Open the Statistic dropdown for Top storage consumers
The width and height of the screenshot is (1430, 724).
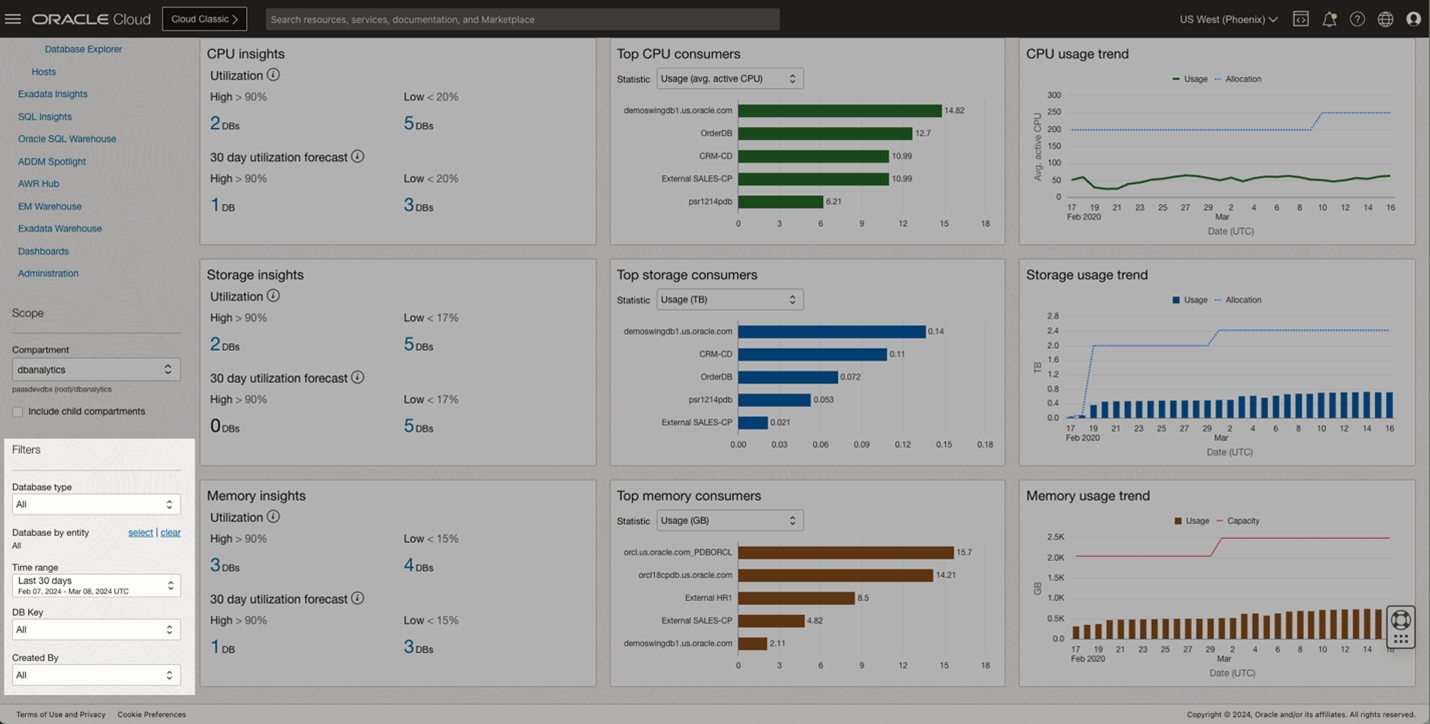(x=729, y=300)
